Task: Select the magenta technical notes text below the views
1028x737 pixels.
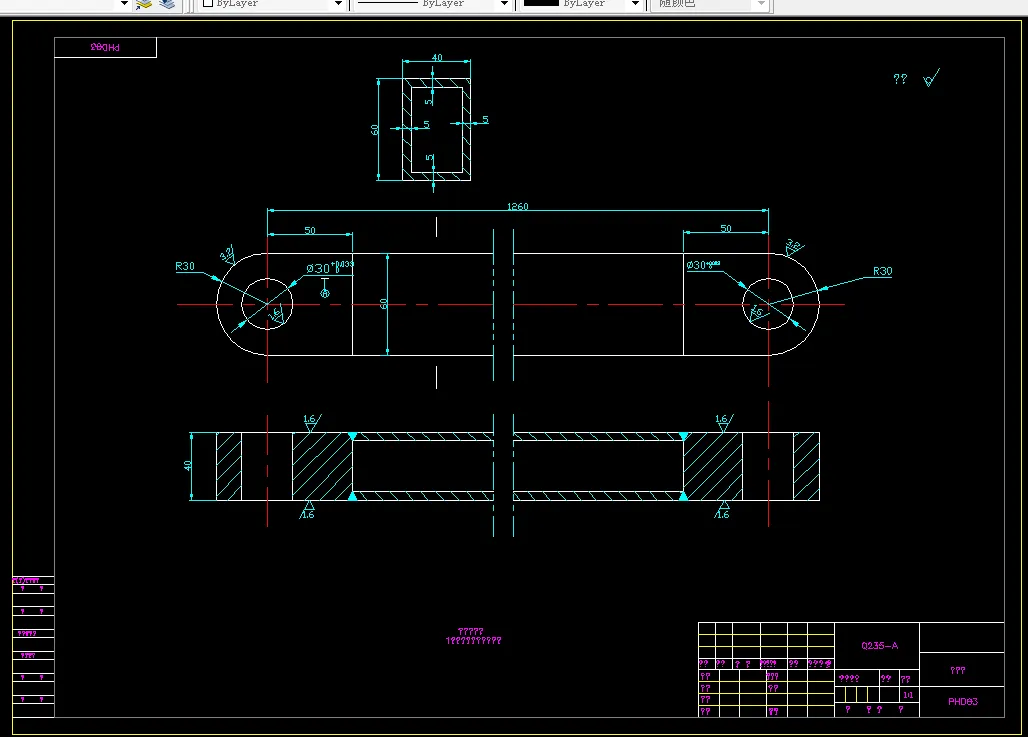Action: [x=473, y=636]
